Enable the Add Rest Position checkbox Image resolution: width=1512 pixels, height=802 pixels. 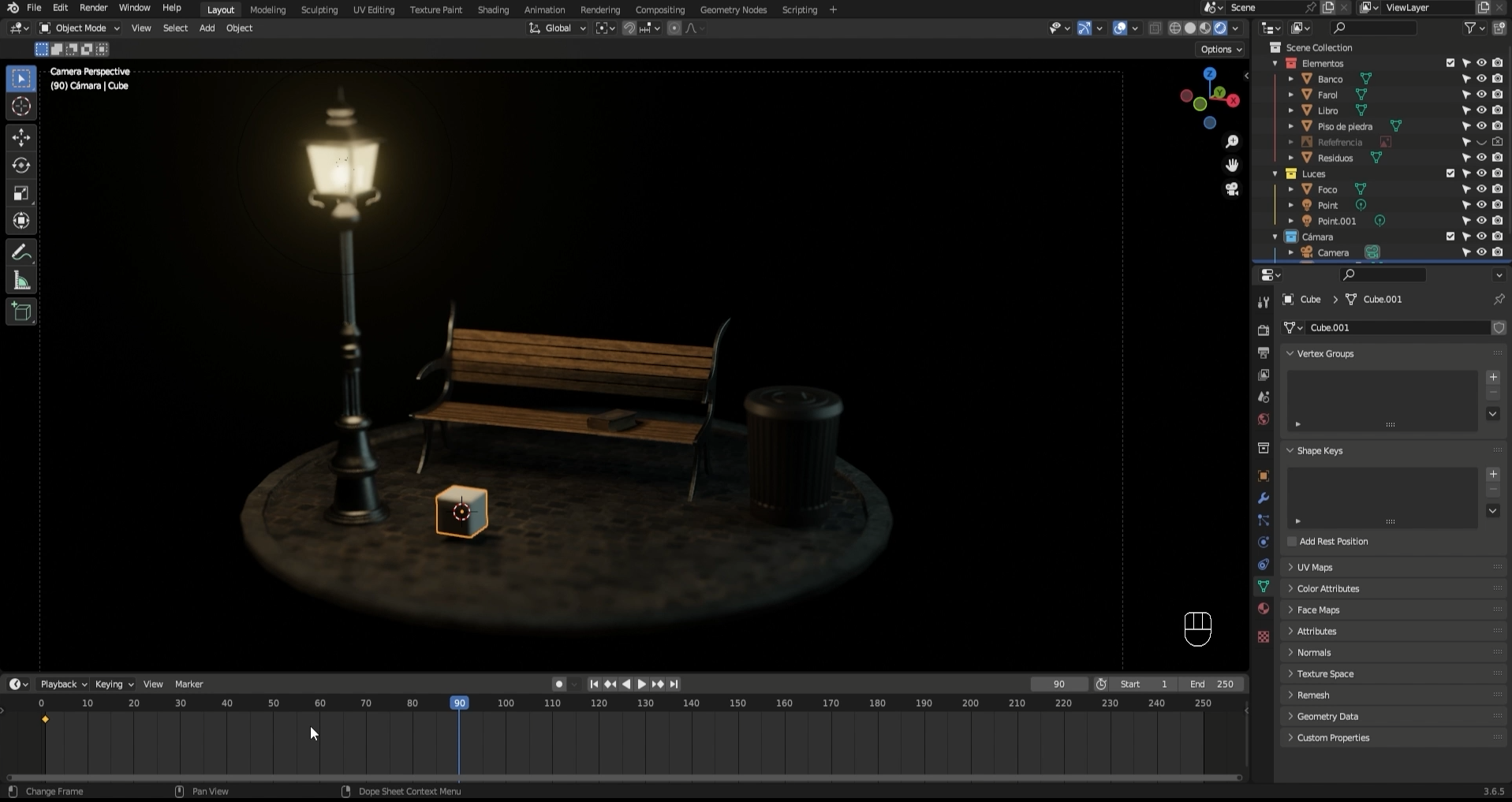(x=1292, y=542)
